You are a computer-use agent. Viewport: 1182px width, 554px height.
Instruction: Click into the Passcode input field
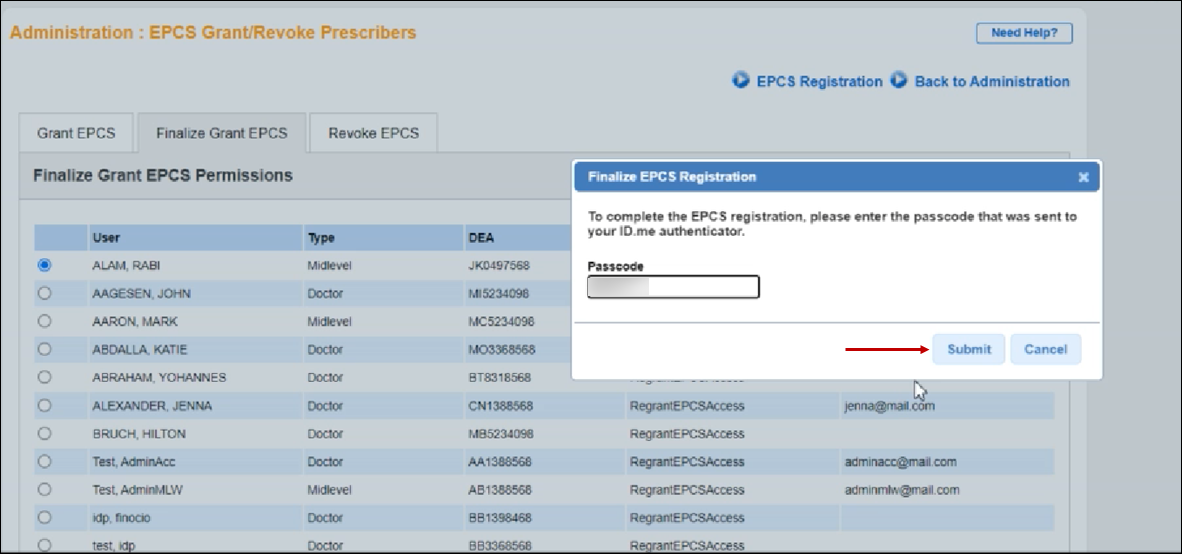coord(673,288)
